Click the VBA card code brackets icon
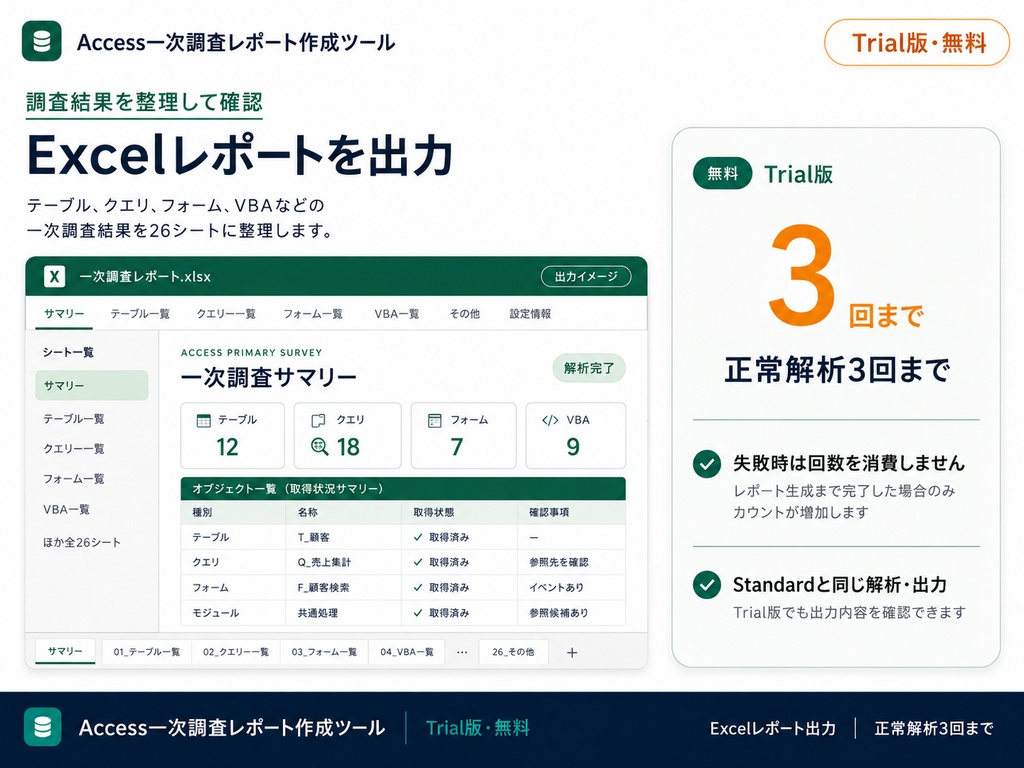The width and height of the screenshot is (1024, 768). (x=550, y=420)
